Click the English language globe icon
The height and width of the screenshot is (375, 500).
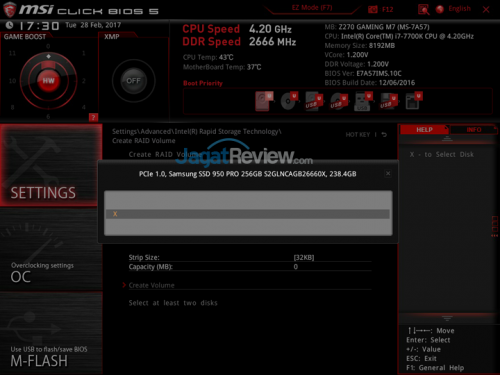pyautogui.click(x=440, y=9)
